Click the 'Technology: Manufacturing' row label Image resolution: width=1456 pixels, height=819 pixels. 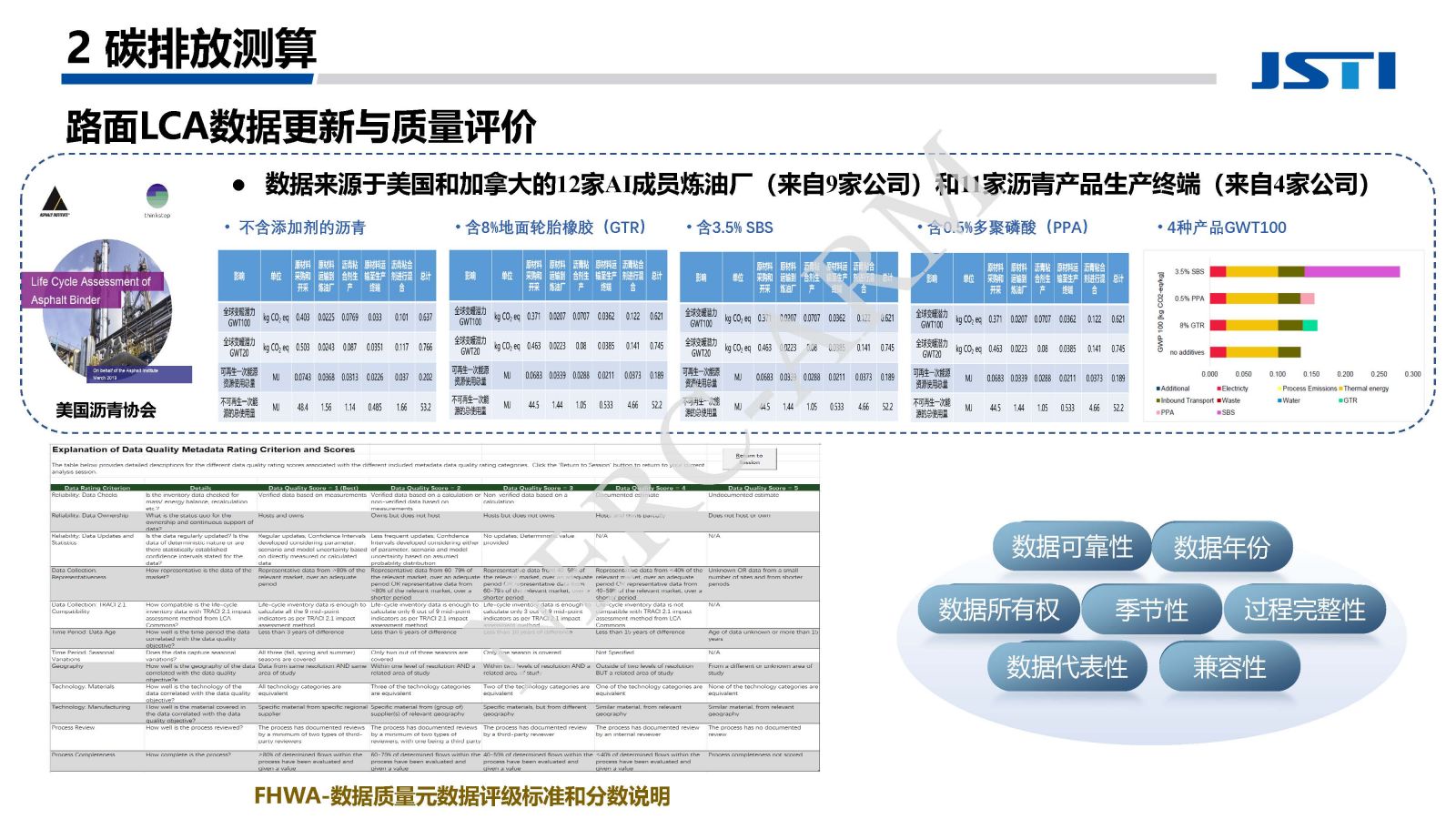click(91, 707)
